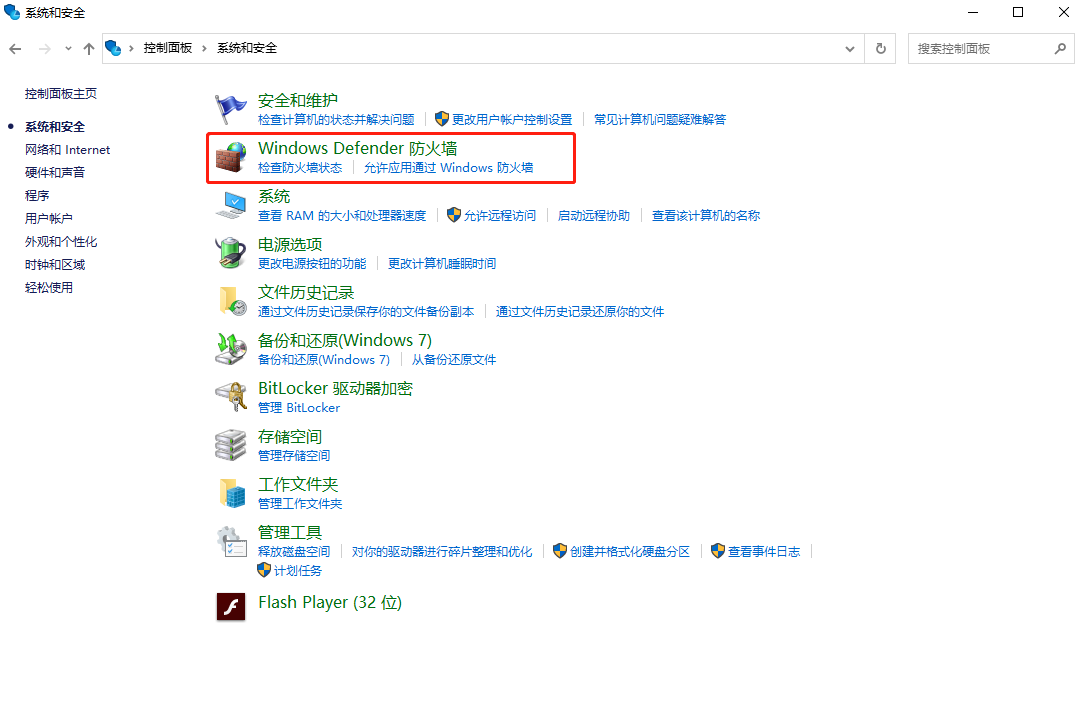The image size is (1084, 713).
Task: Click the System computer monitor icon
Action: (x=230, y=205)
